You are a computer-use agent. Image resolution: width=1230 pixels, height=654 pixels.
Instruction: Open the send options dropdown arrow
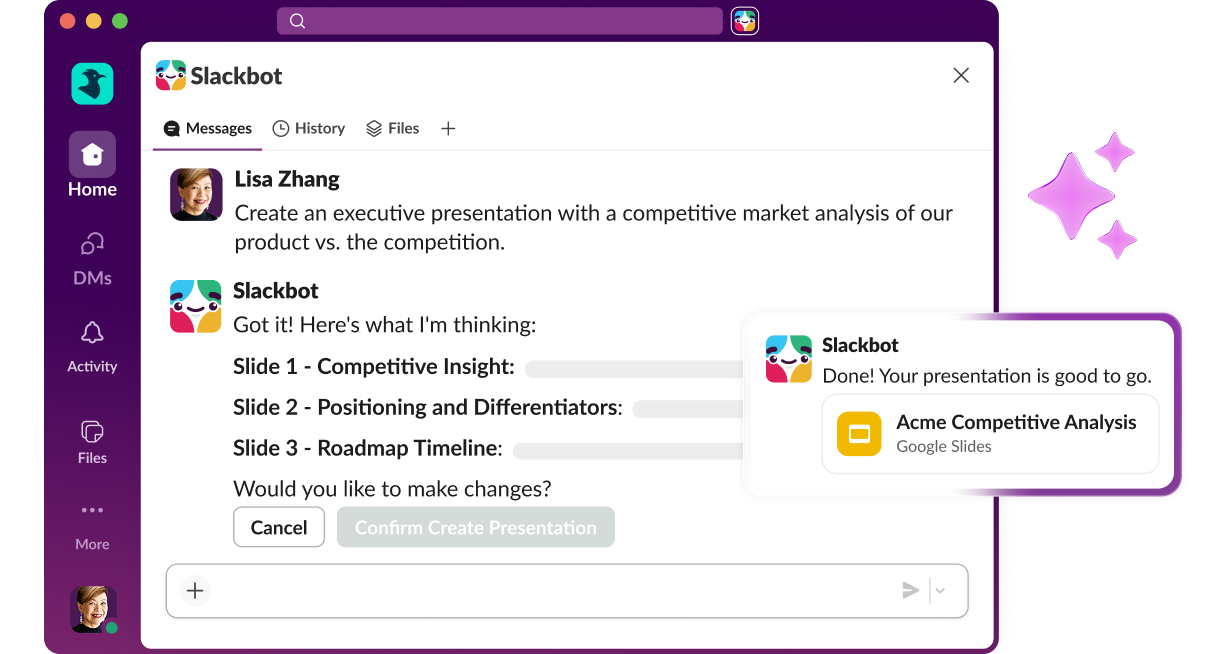[940, 590]
